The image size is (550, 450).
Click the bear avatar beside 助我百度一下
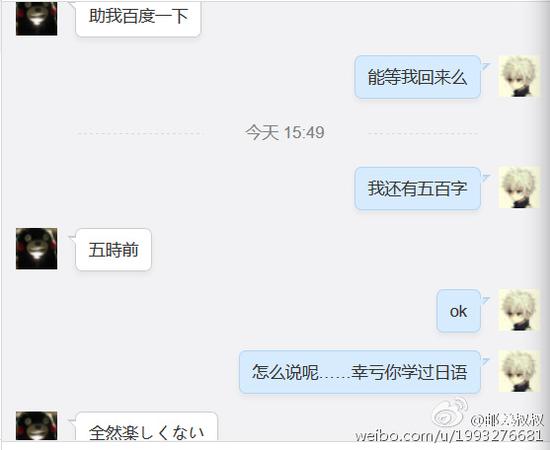36,18
